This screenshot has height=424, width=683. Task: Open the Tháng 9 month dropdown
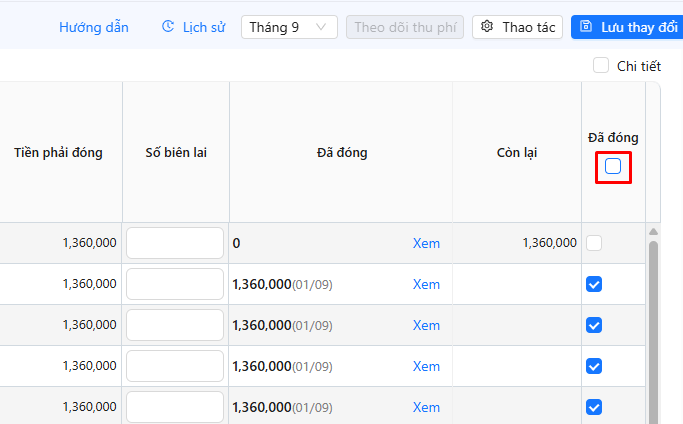click(289, 27)
